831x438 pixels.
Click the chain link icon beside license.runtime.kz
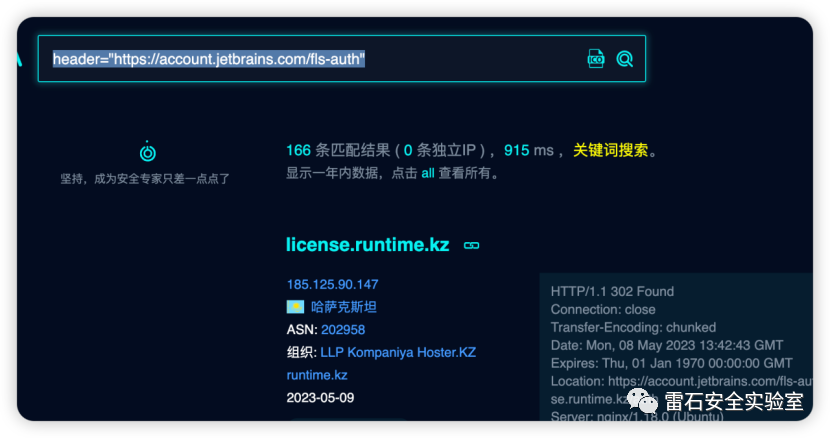point(472,246)
